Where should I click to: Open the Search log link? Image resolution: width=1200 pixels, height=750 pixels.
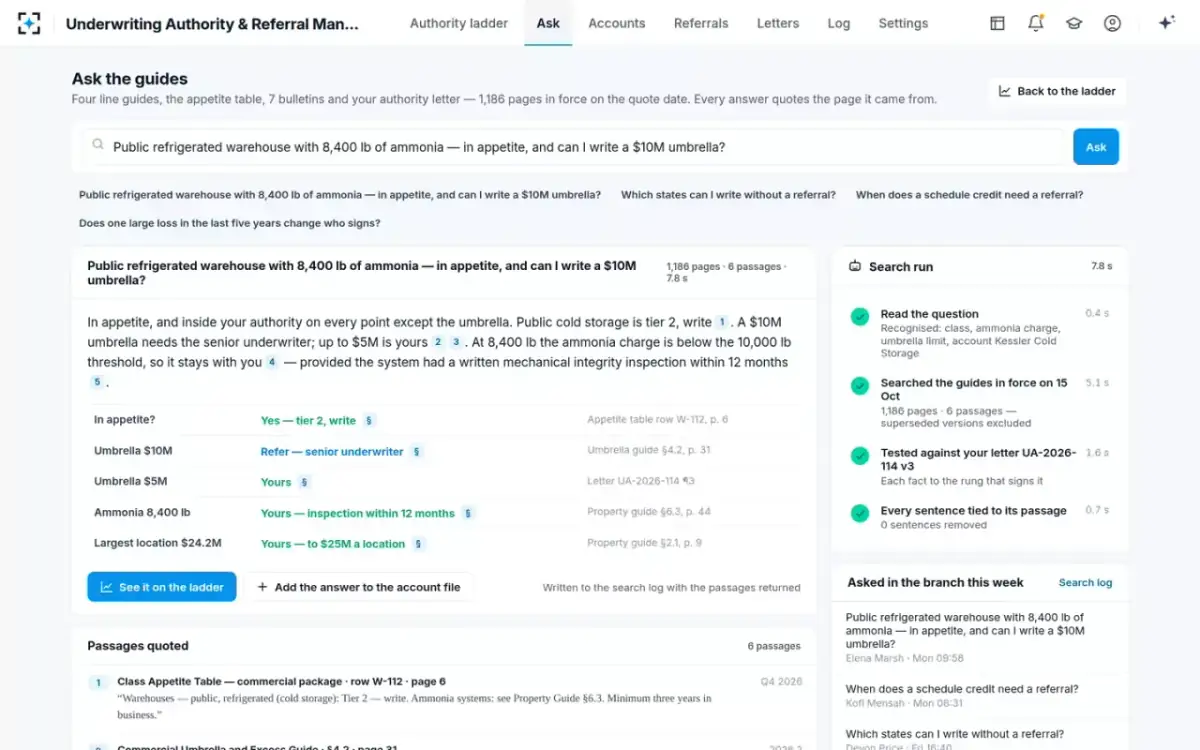(x=1085, y=583)
